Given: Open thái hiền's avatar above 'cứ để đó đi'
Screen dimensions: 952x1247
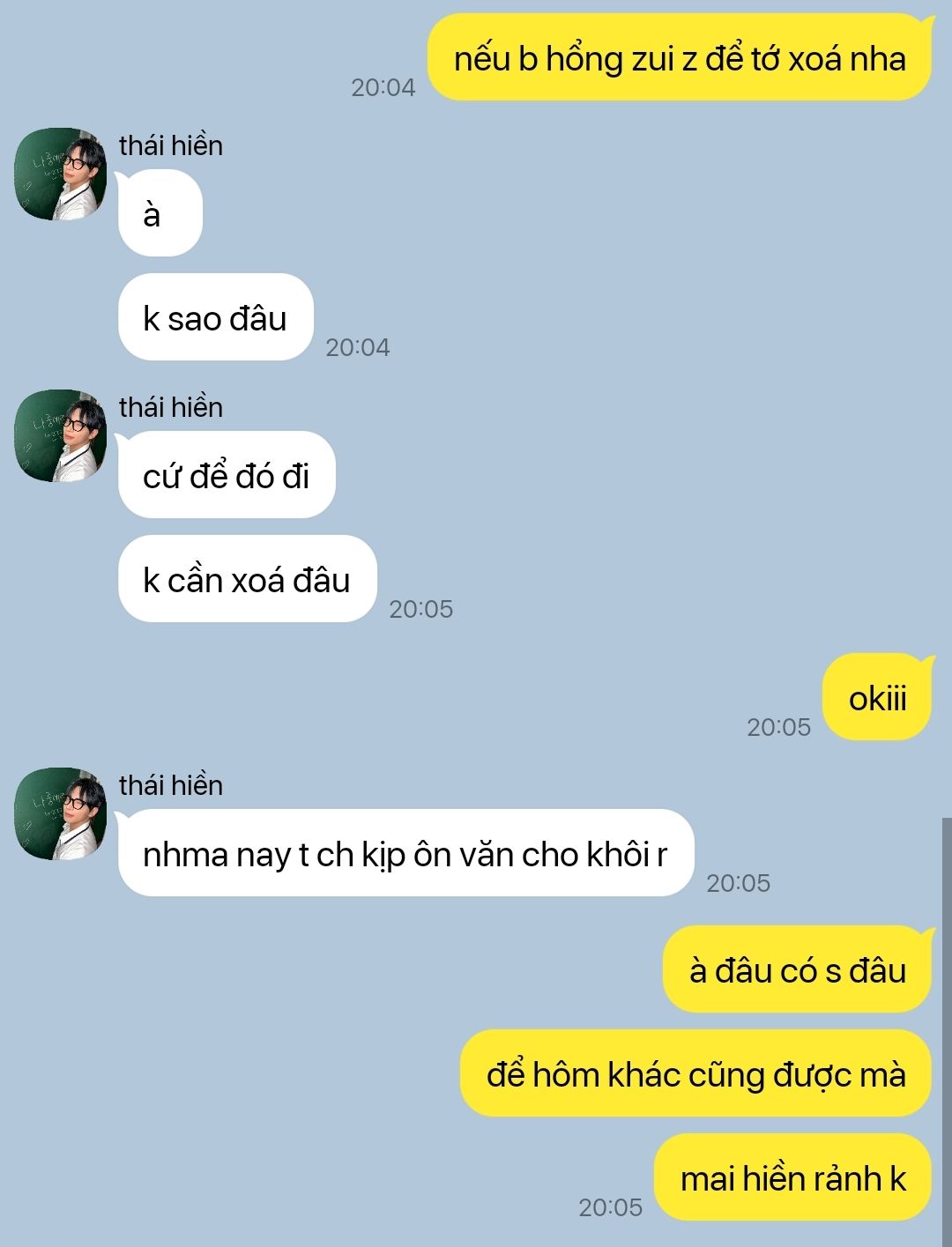Looking at the screenshot, I should [61, 436].
